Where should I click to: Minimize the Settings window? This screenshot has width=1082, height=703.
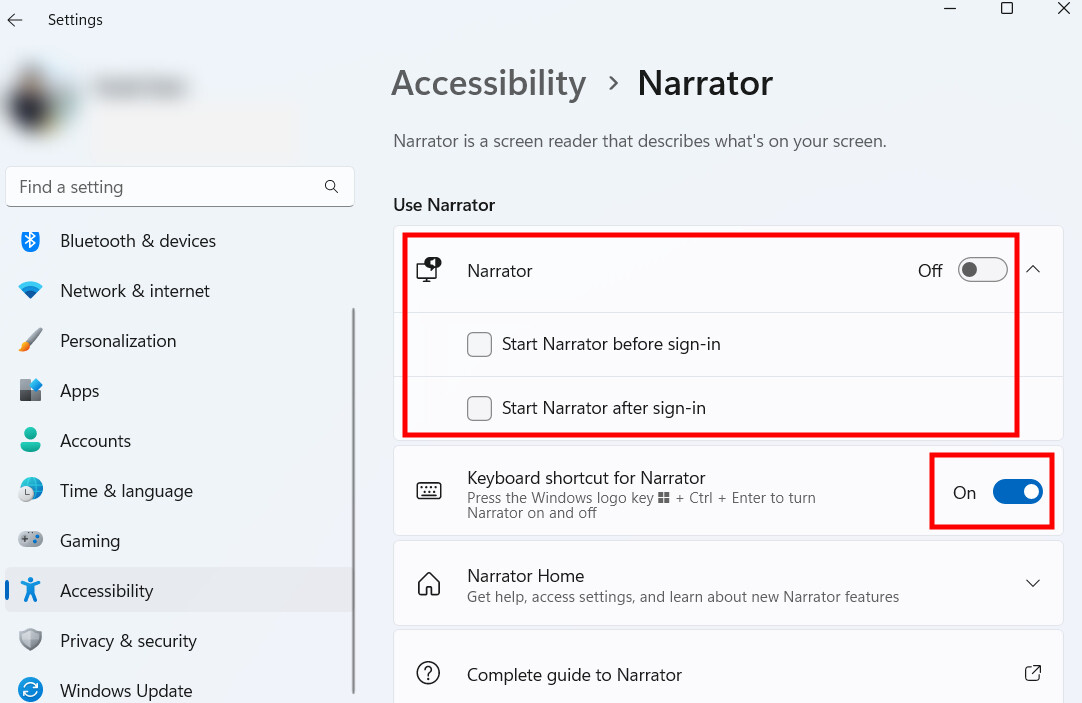point(950,8)
